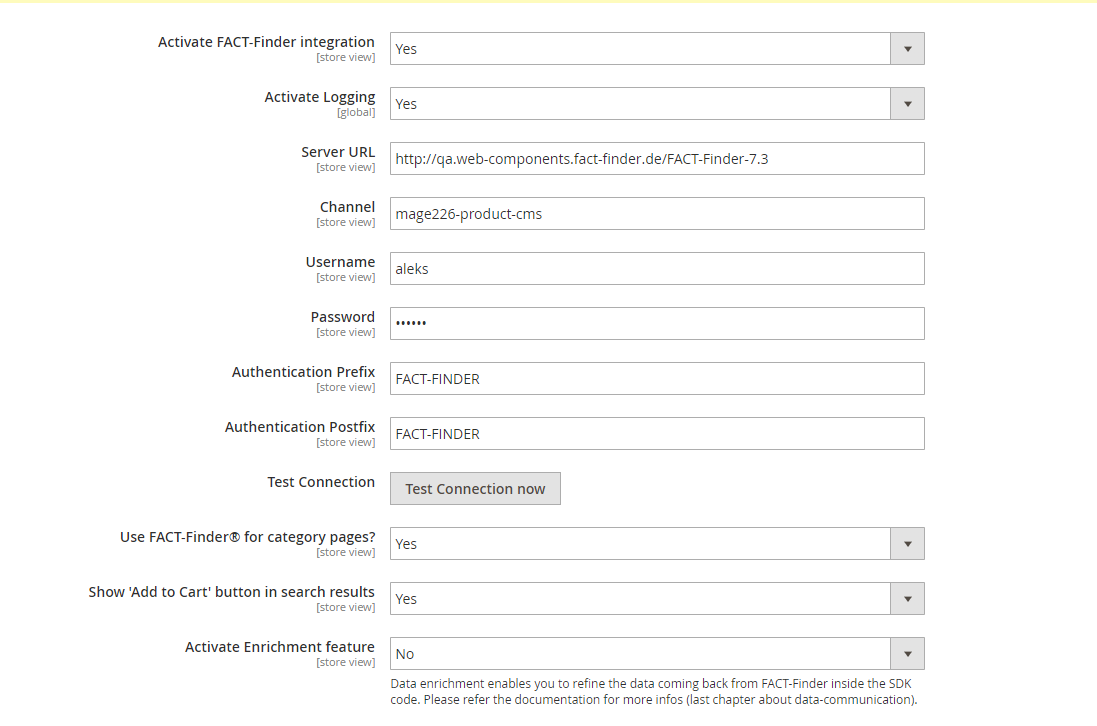This screenshot has height=726, width=1097.
Task: Click Use FACT-Finder for category pages label
Action: (248, 537)
